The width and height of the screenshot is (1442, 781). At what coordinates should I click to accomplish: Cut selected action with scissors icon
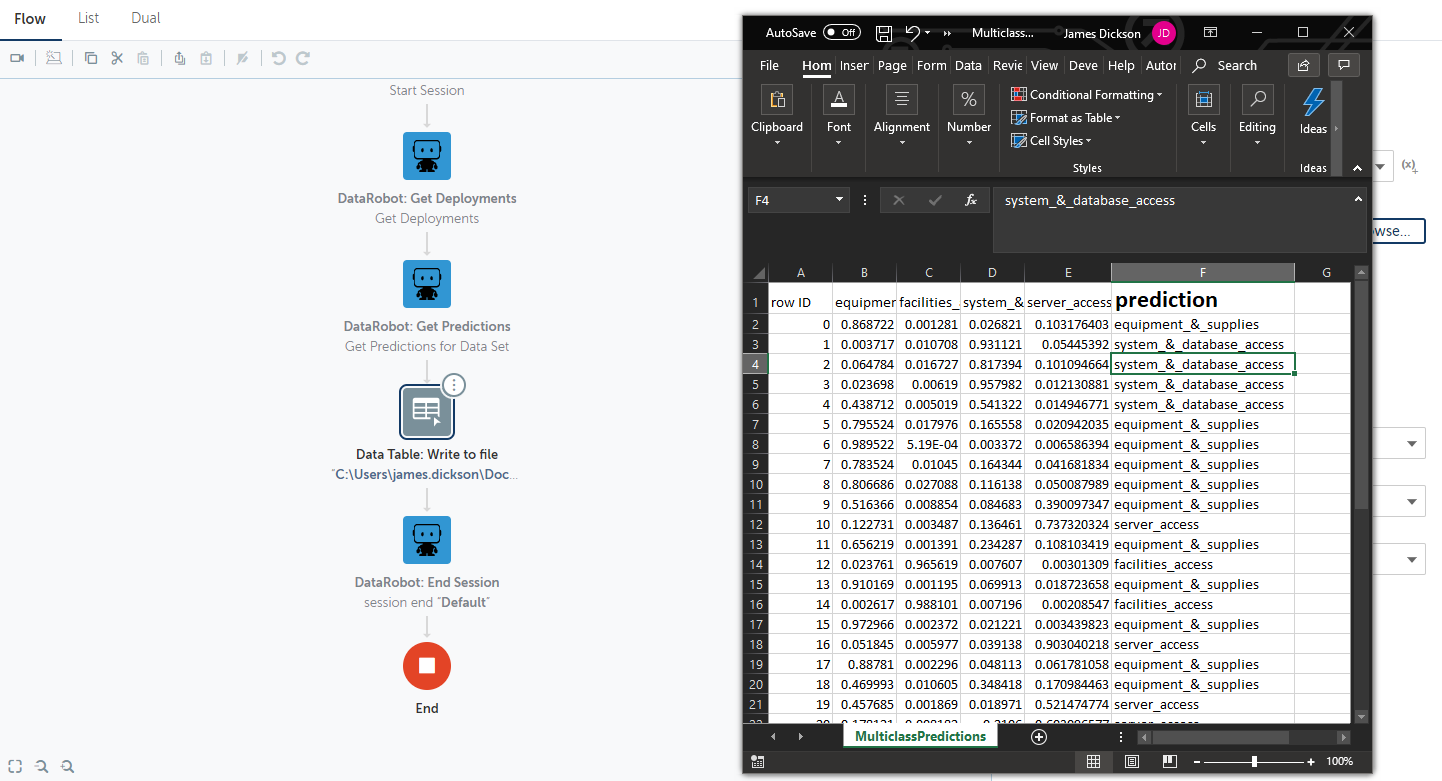click(x=117, y=58)
